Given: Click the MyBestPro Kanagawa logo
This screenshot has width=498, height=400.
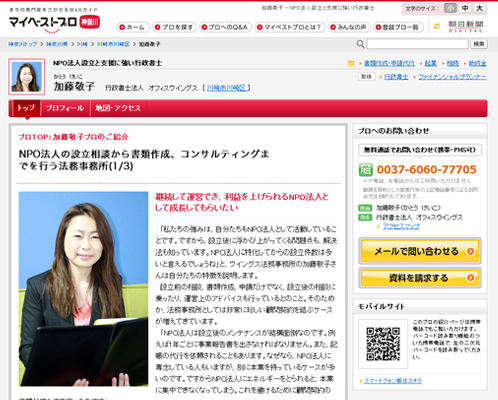Looking at the screenshot, I should [54, 23].
